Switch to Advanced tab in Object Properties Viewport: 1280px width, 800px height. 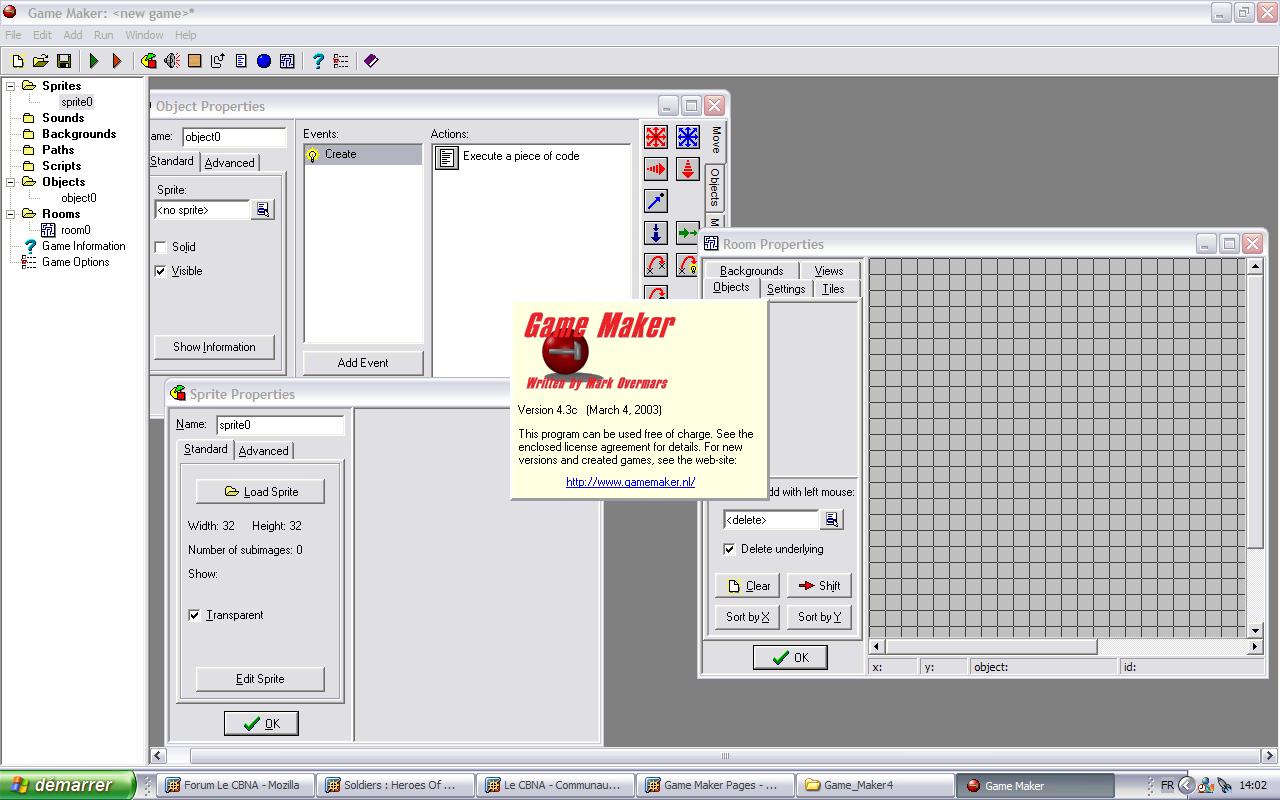click(x=230, y=163)
